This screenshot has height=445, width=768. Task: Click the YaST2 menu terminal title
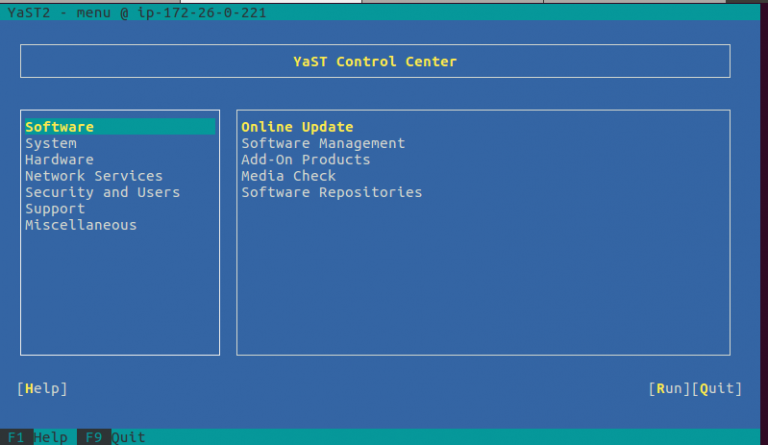tap(137, 12)
